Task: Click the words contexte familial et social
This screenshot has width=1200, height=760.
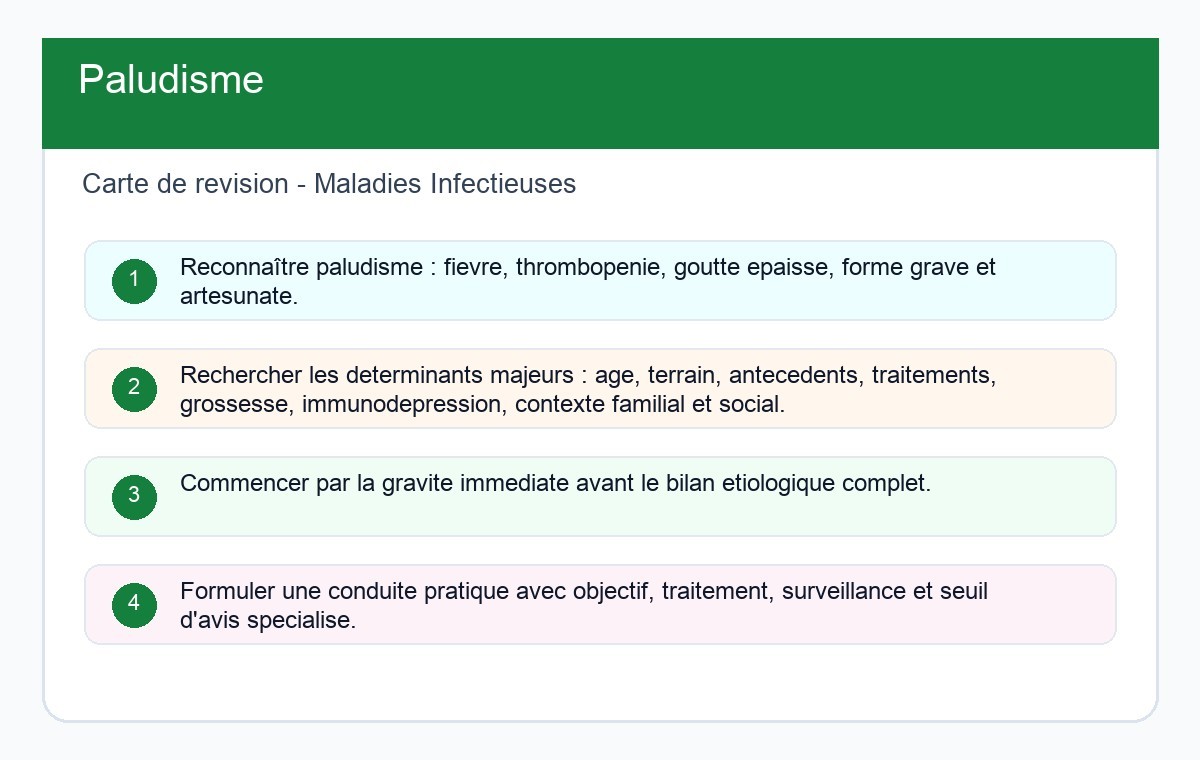Action: (650, 405)
